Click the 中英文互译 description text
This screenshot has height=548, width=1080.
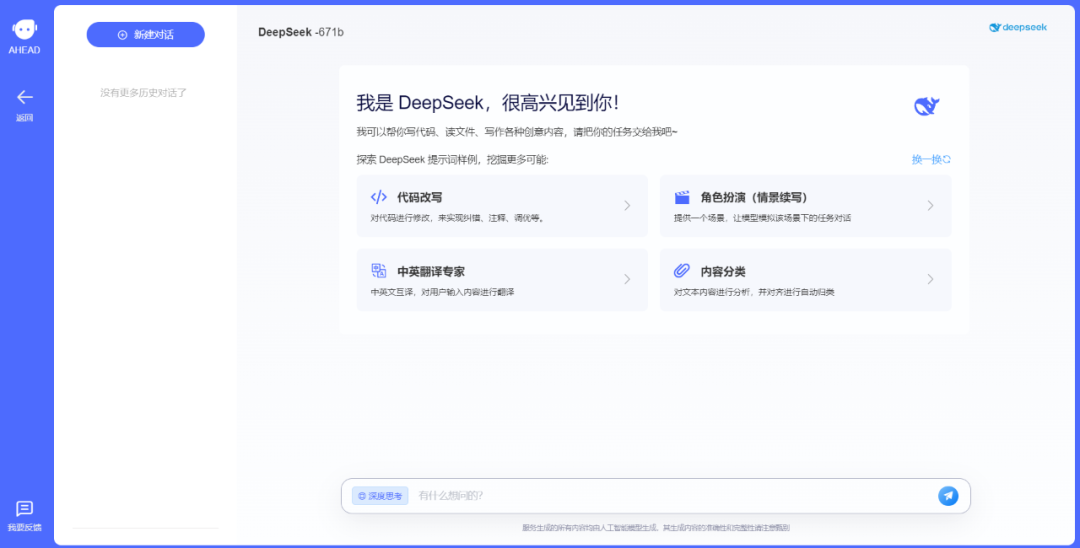[x=442, y=292]
